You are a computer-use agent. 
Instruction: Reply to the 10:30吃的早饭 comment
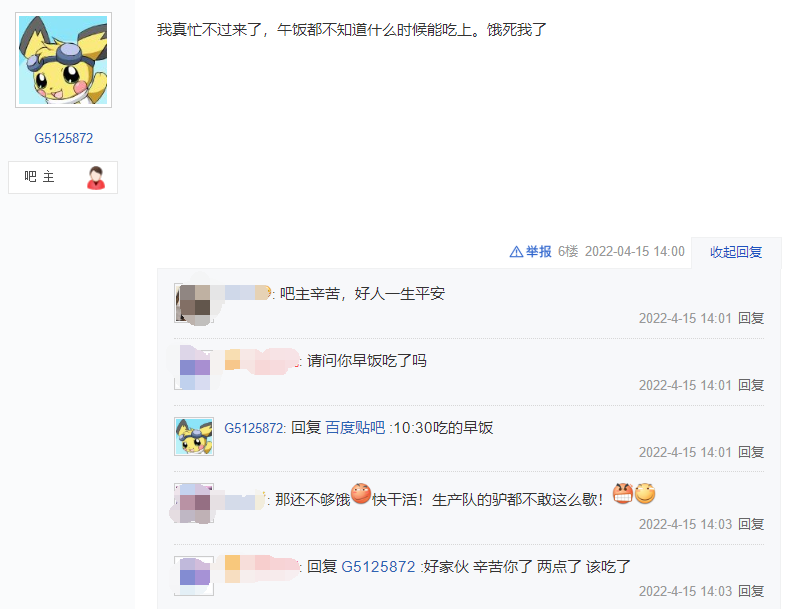pos(751,452)
